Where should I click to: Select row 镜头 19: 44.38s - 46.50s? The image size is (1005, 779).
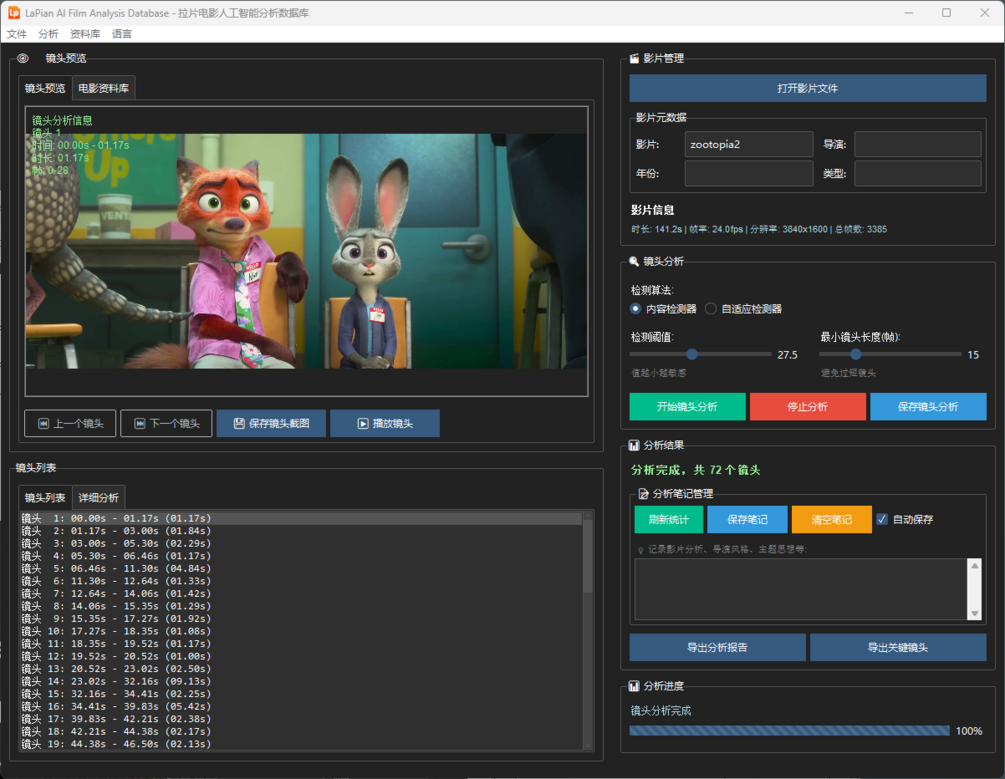(301, 744)
